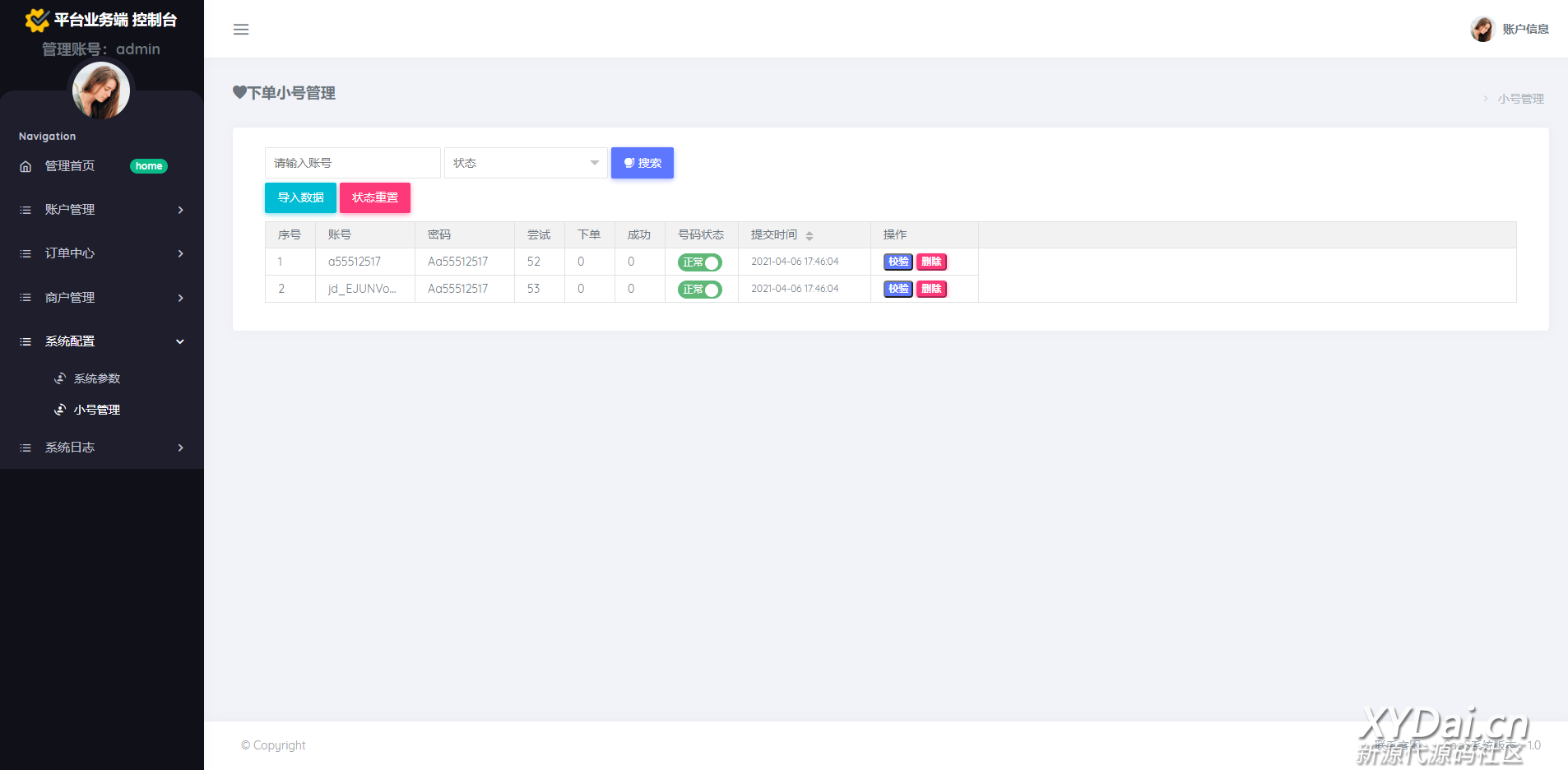
Task: Click the list icon beside 系统日志
Action: (26, 448)
